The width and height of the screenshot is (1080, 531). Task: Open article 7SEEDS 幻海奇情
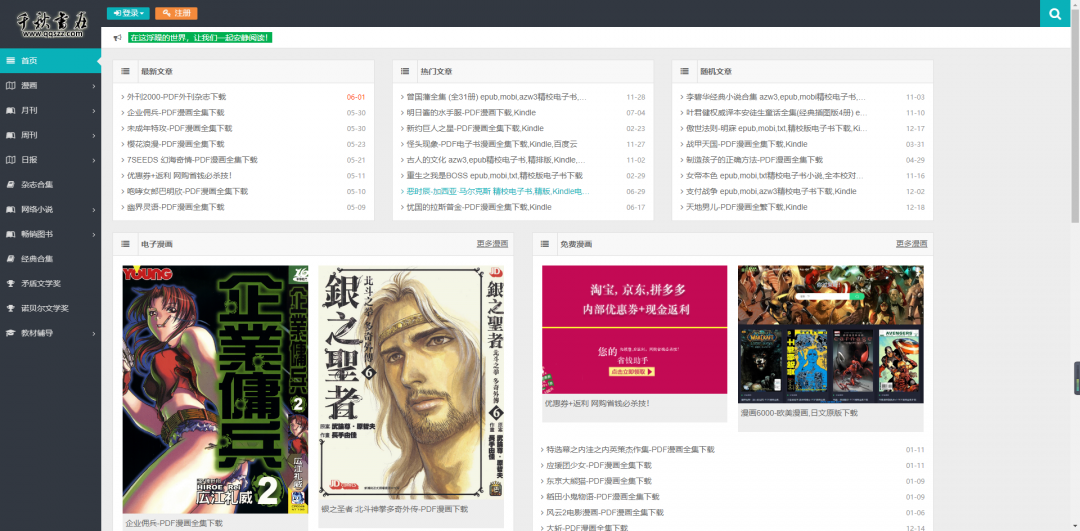192,160
